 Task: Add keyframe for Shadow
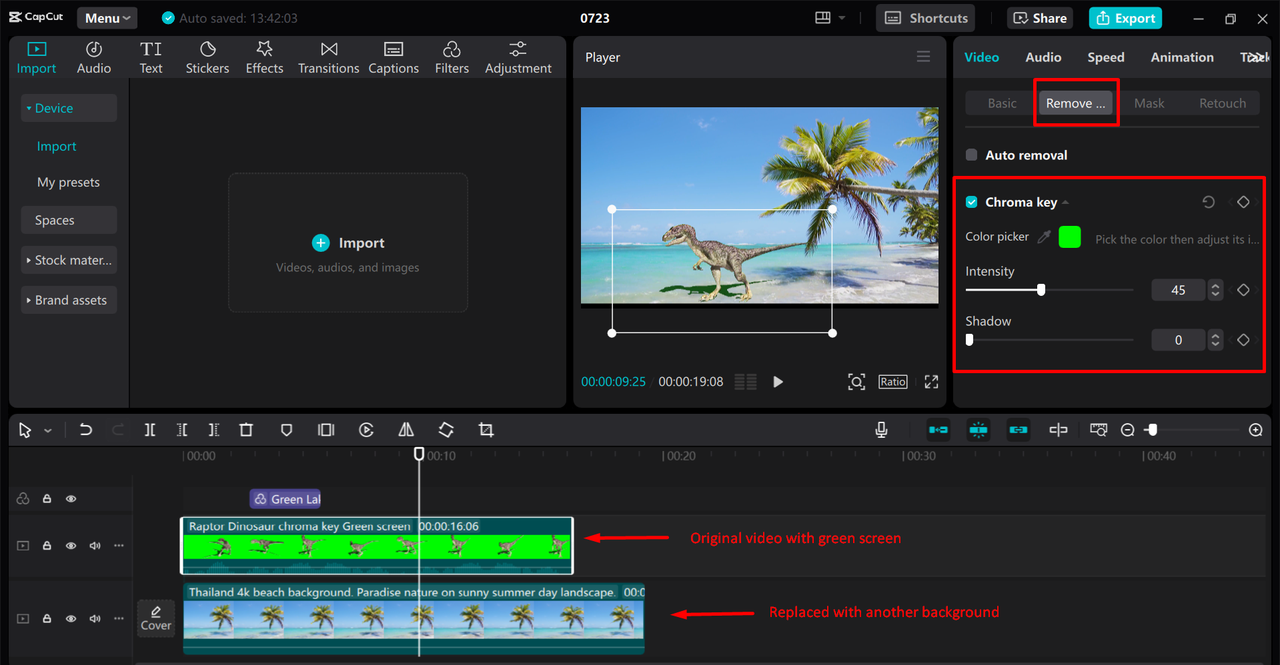pos(1243,340)
